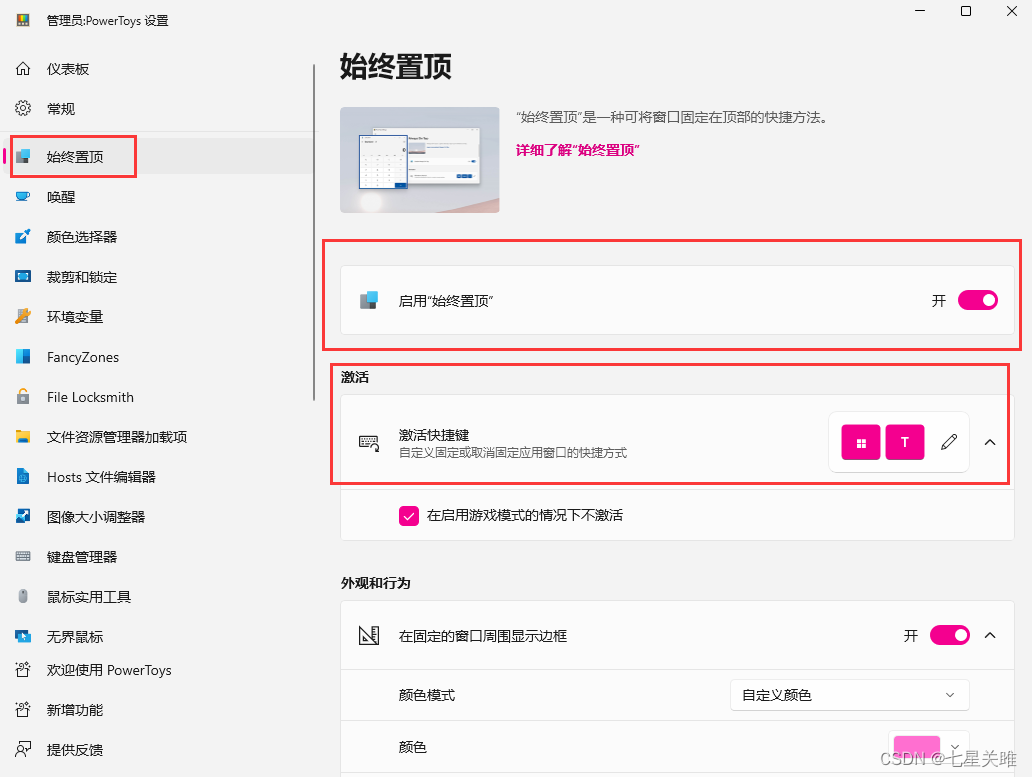
Task: Uncheck 在启用游戏模式的情况下不激活 checkbox
Action: [409, 515]
